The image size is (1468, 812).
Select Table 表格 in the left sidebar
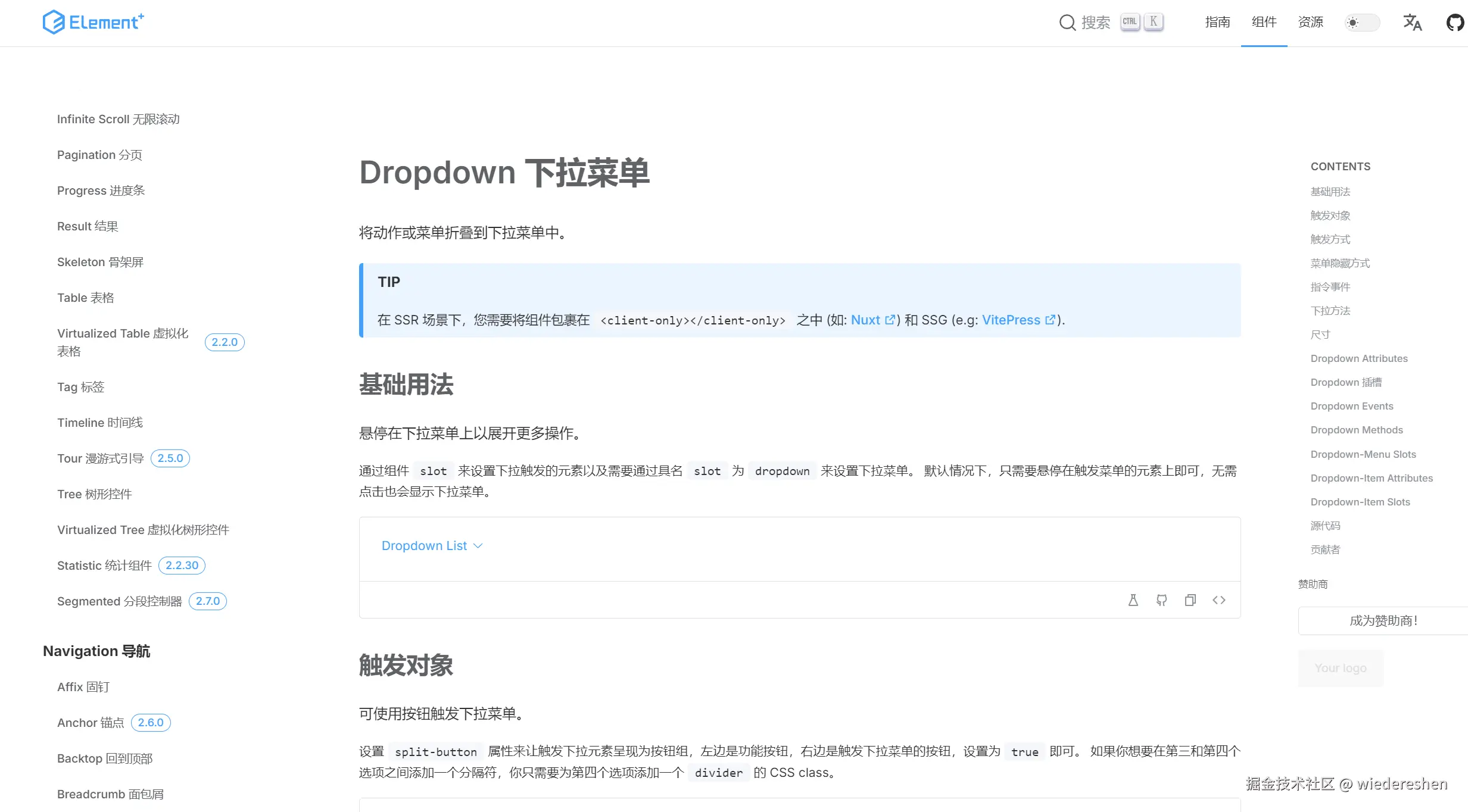pos(85,297)
